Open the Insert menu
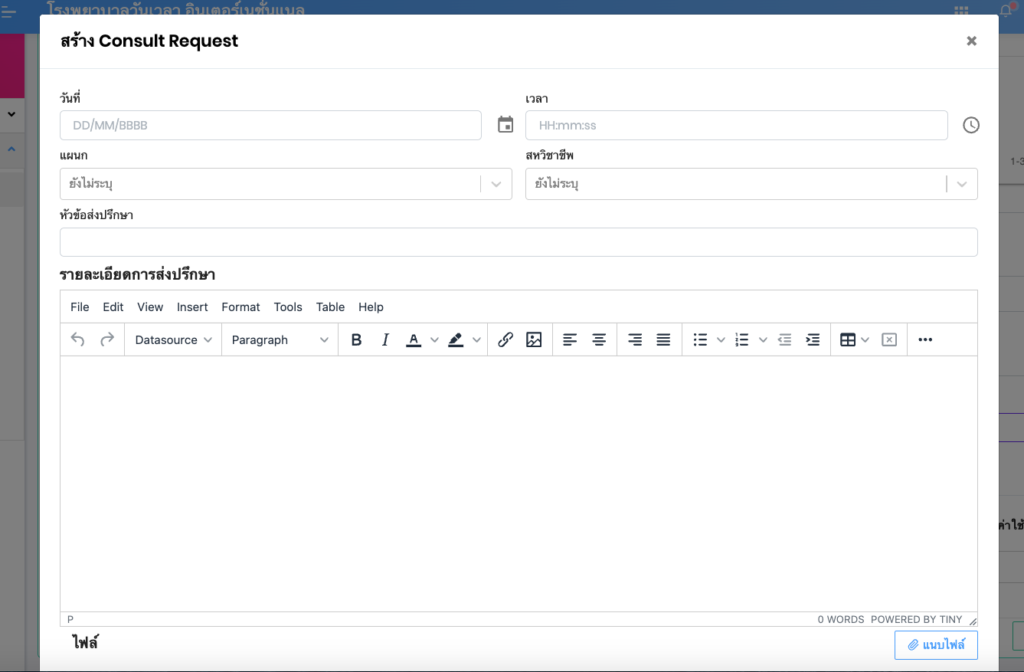The image size is (1024, 672). [x=192, y=307]
